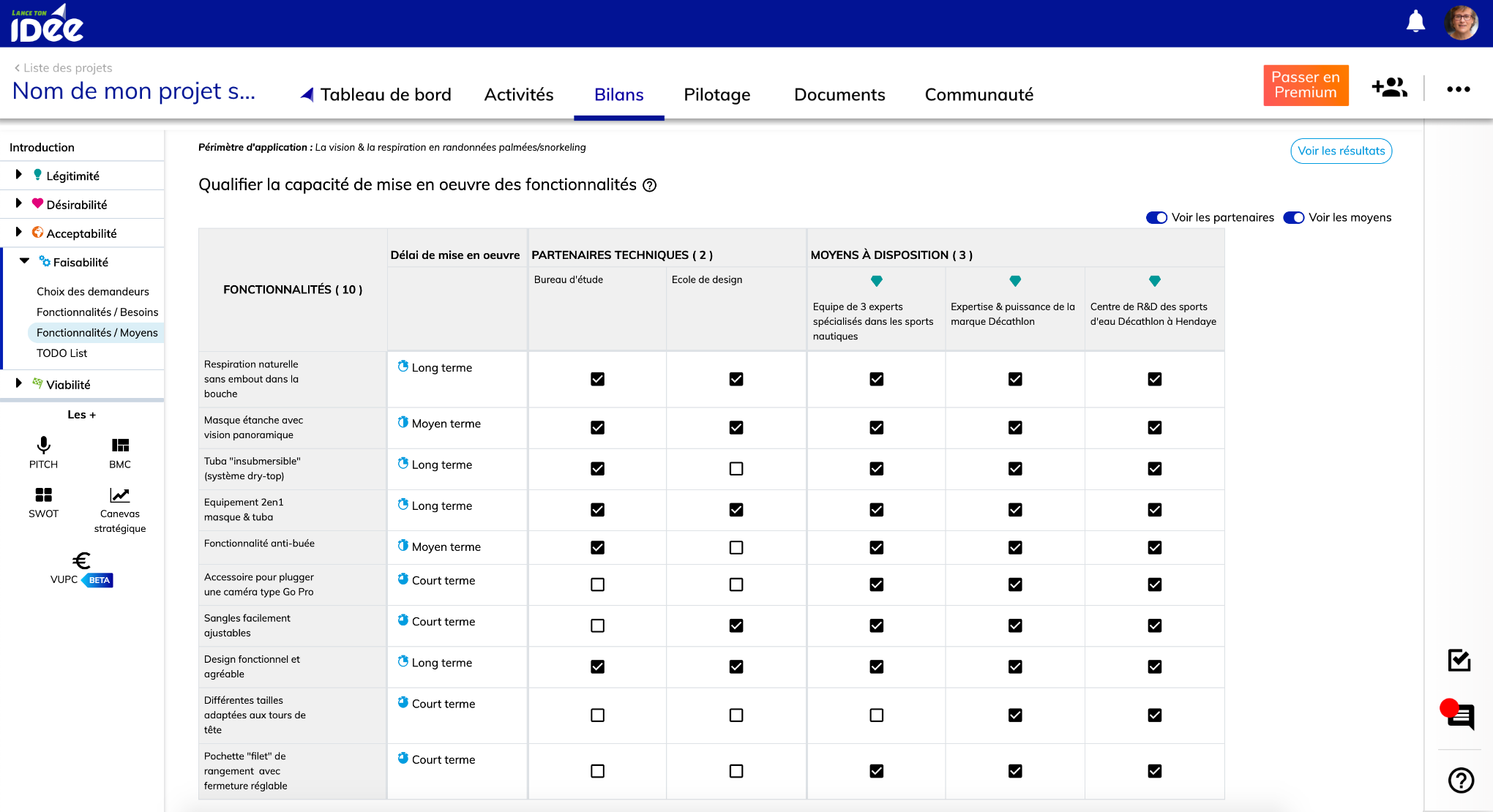Viewport: 1493px width, 812px height.
Task: Open the three-dots more options menu
Action: [1458, 89]
